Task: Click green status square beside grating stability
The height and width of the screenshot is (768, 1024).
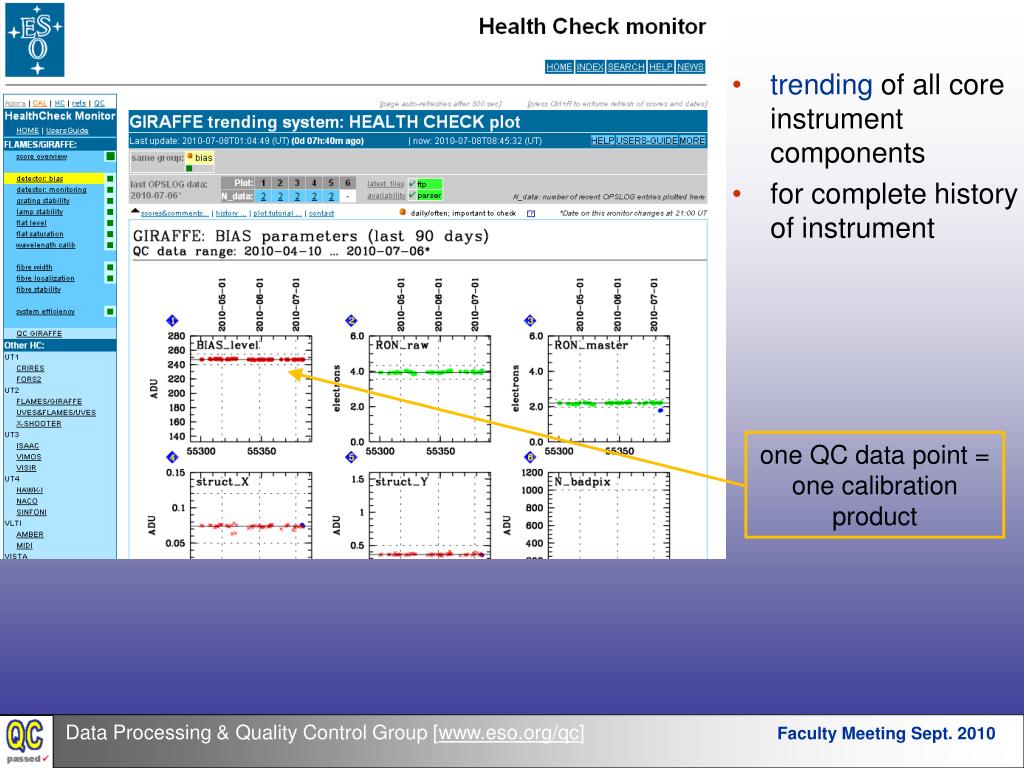Action: 110,201
